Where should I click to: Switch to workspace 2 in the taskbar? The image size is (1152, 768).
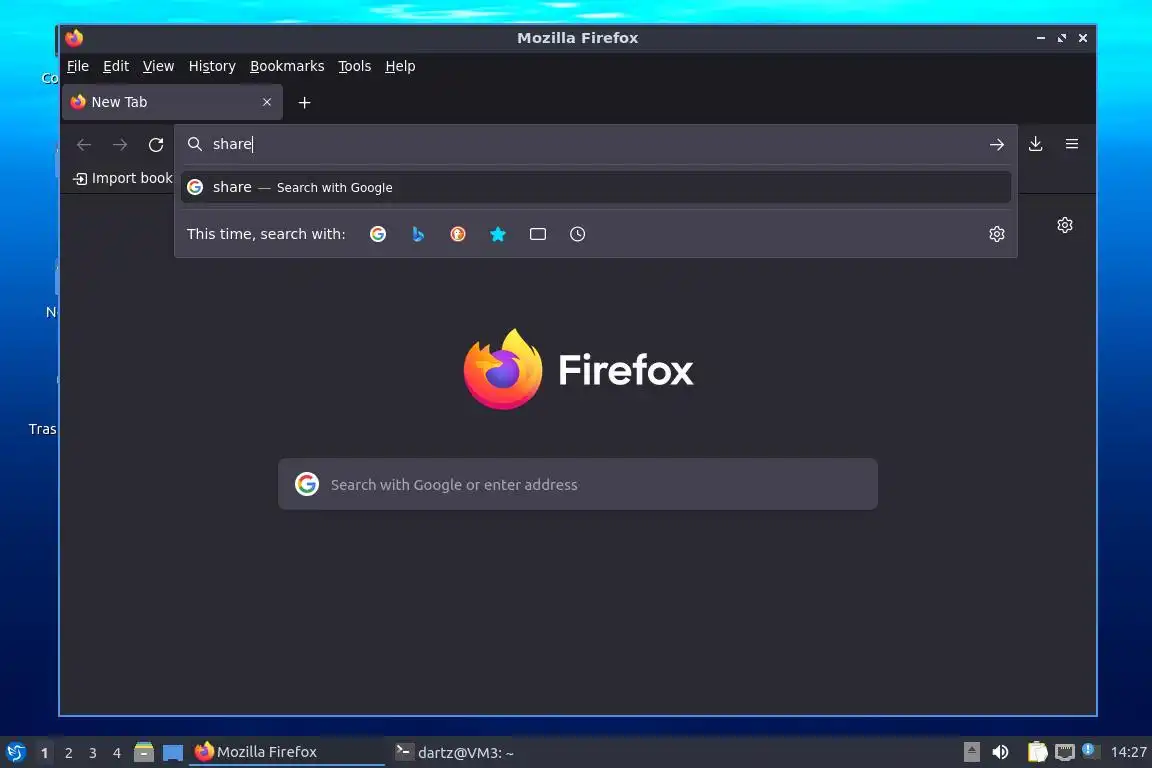tap(68, 753)
